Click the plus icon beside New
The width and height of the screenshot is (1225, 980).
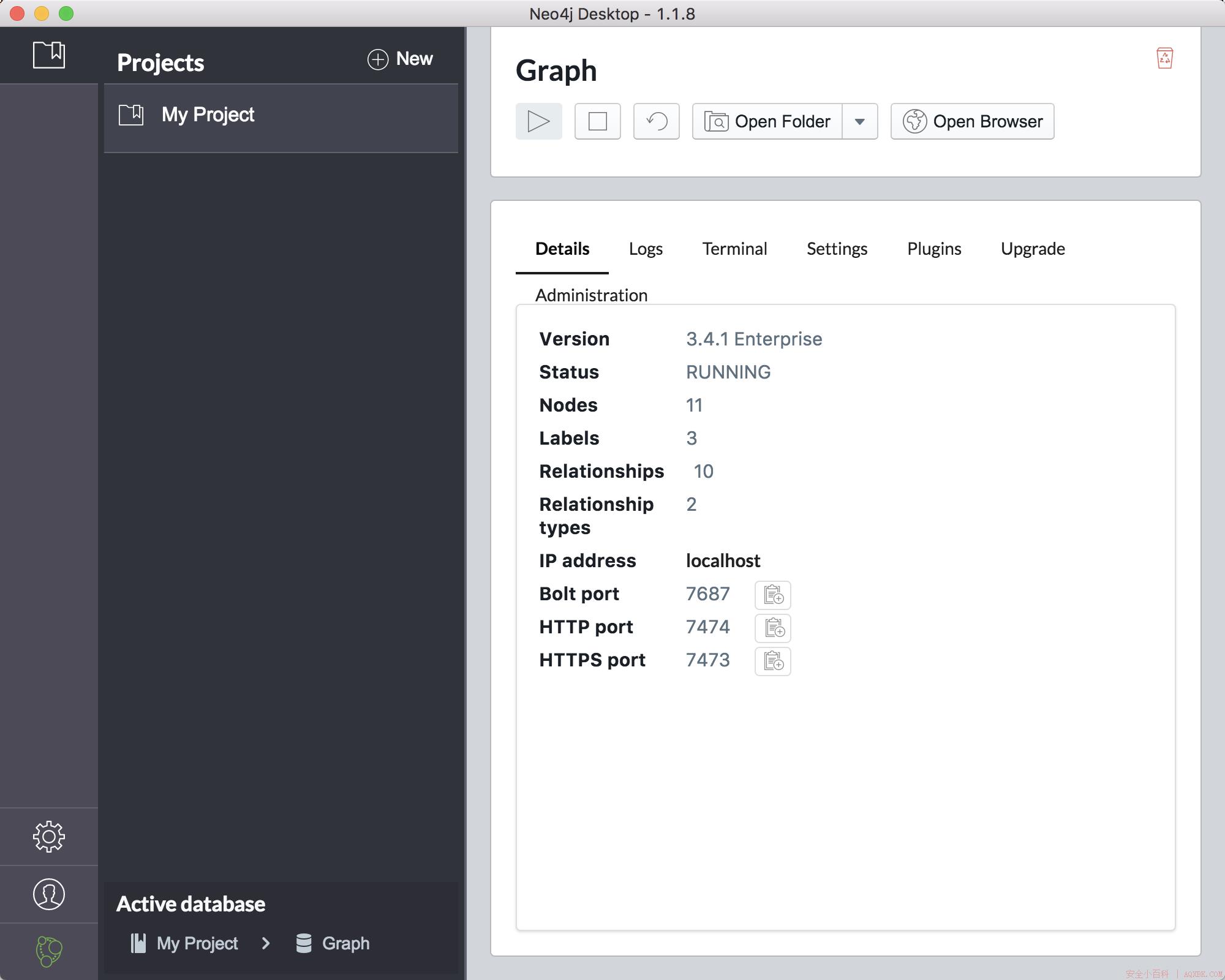(378, 59)
